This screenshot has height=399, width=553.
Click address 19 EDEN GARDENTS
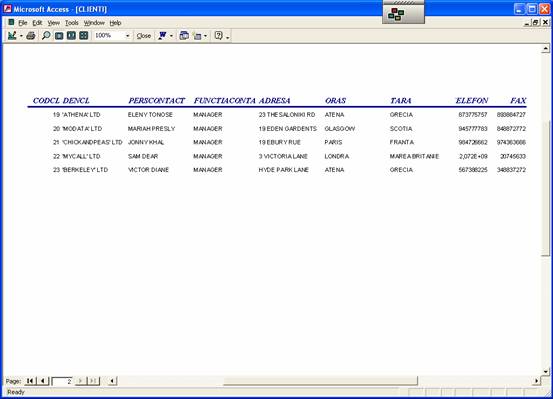click(288, 129)
